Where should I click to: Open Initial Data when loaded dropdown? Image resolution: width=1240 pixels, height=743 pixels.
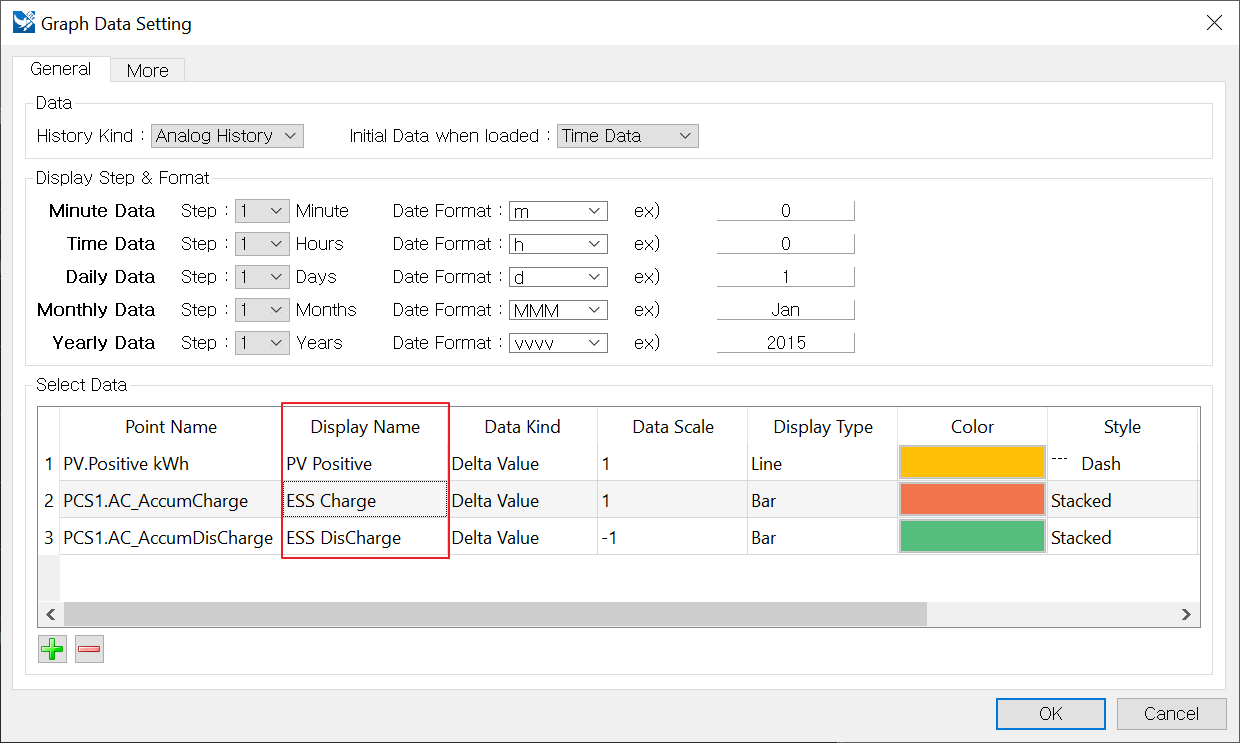tap(628, 136)
